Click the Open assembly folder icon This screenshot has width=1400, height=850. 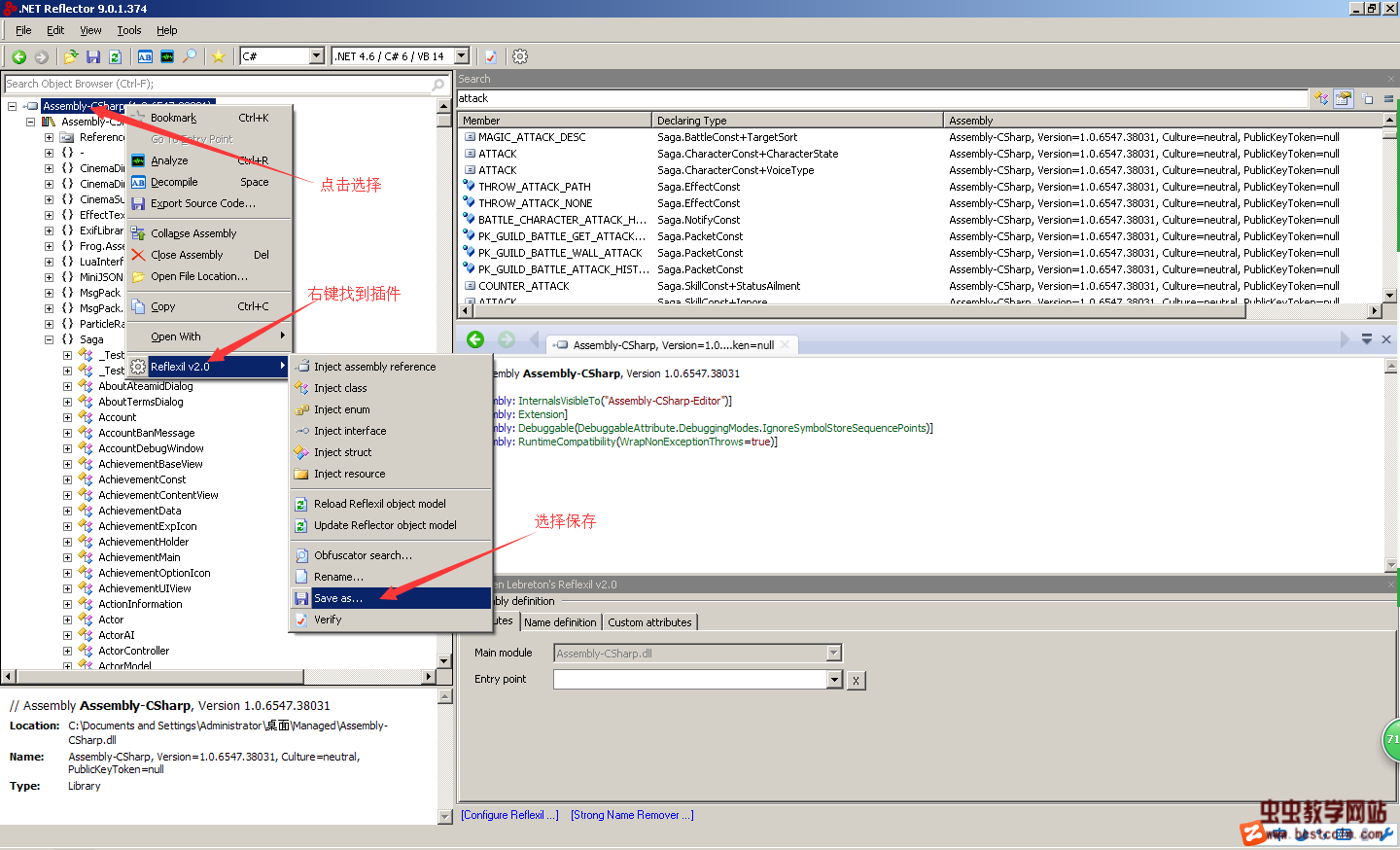pos(71,56)
